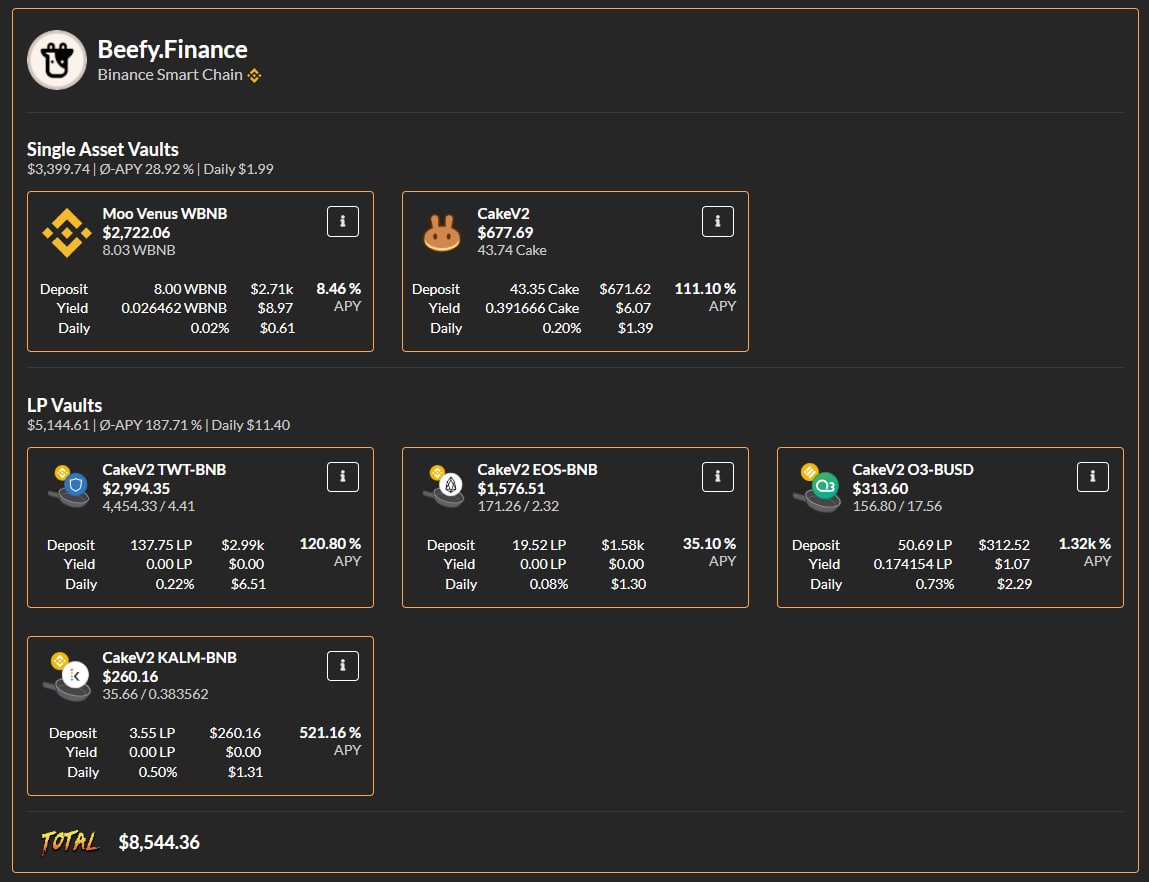Viewport: 1149px width, 882px height.
Task: Click the Binance Smart Chain diamond icon
Action: coord(254,75)
